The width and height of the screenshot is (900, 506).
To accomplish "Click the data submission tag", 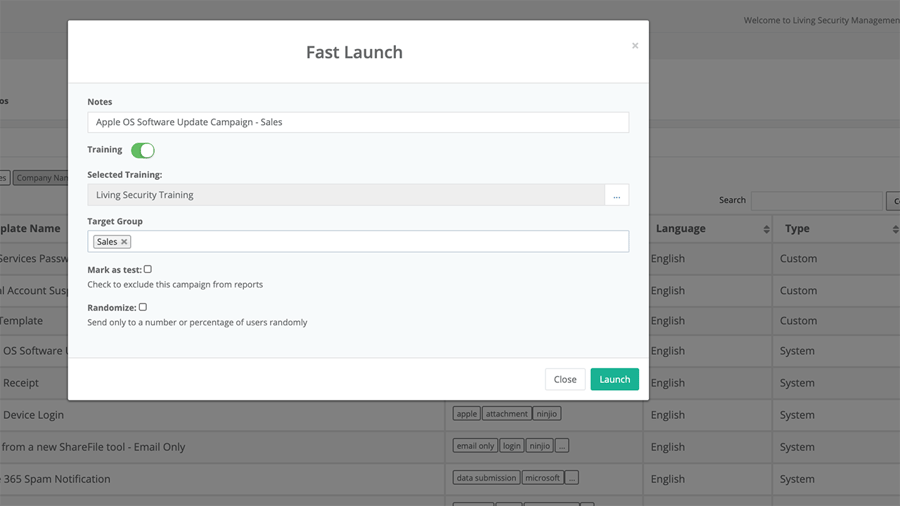I will [486, 477].
